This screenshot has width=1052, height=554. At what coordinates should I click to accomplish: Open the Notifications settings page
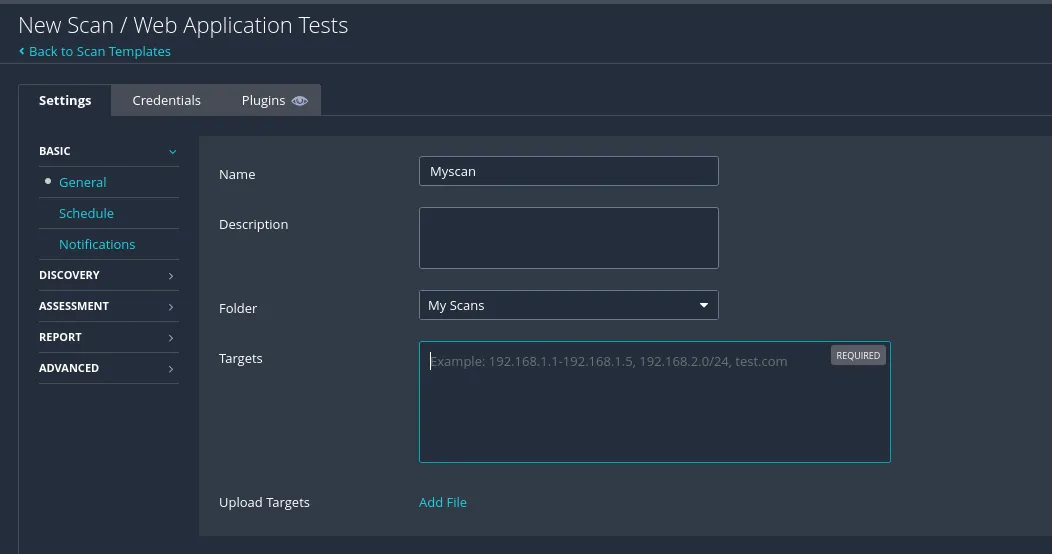tap(97, 244)
